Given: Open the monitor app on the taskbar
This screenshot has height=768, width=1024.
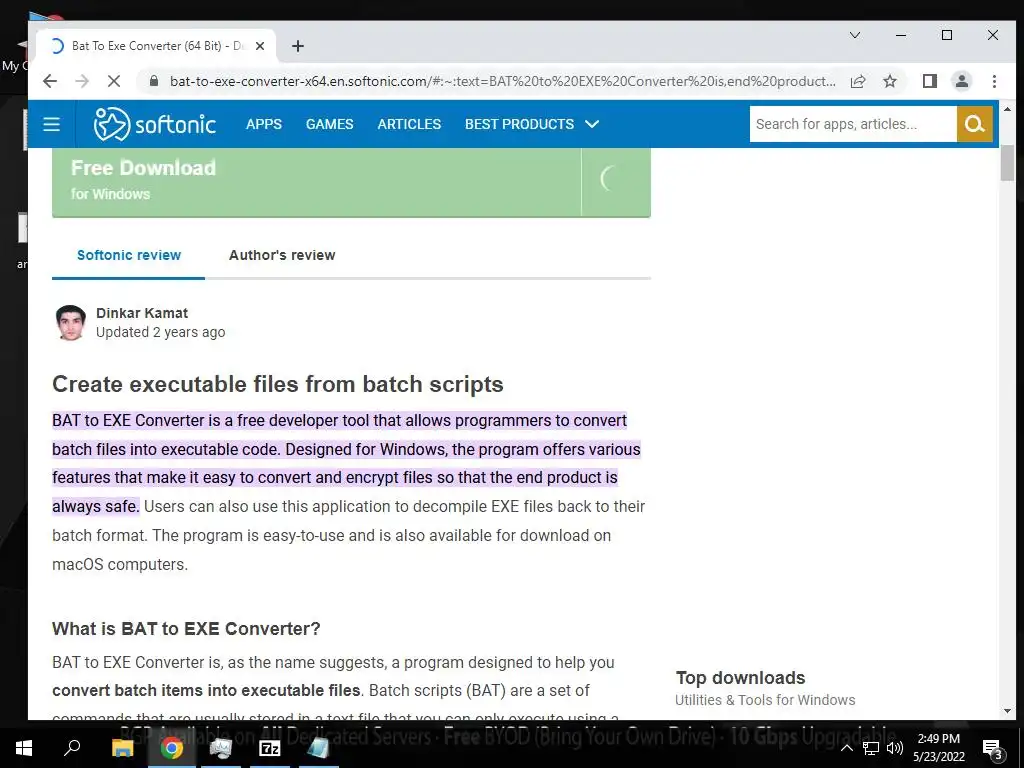Looking at the screenshot, I should point(221,748).
